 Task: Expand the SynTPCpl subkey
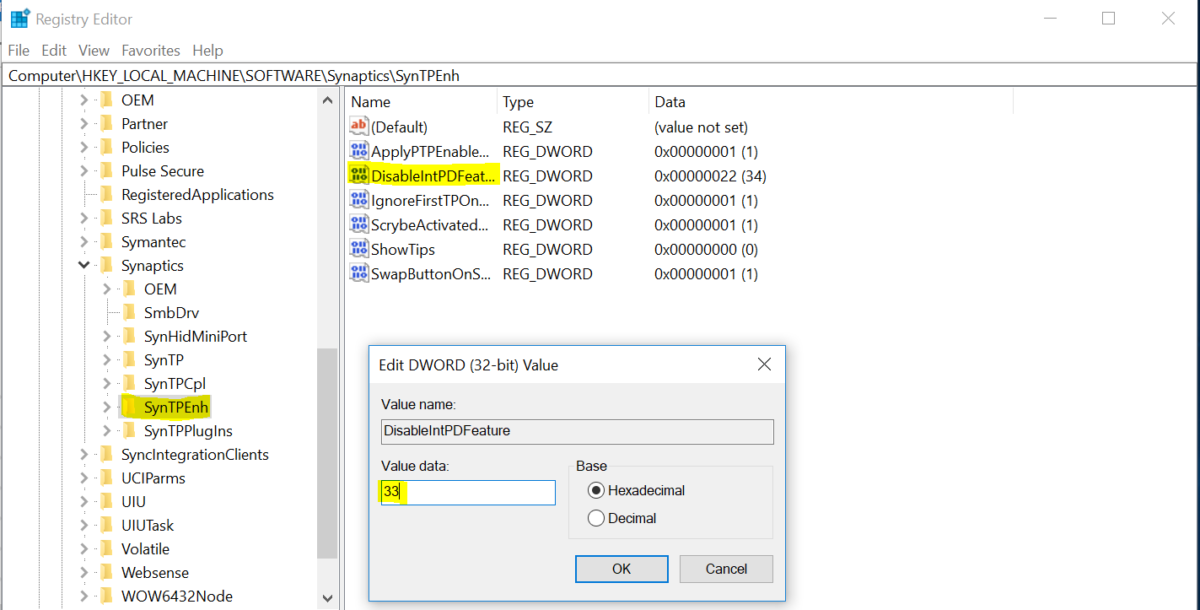(x=107, y=384)
